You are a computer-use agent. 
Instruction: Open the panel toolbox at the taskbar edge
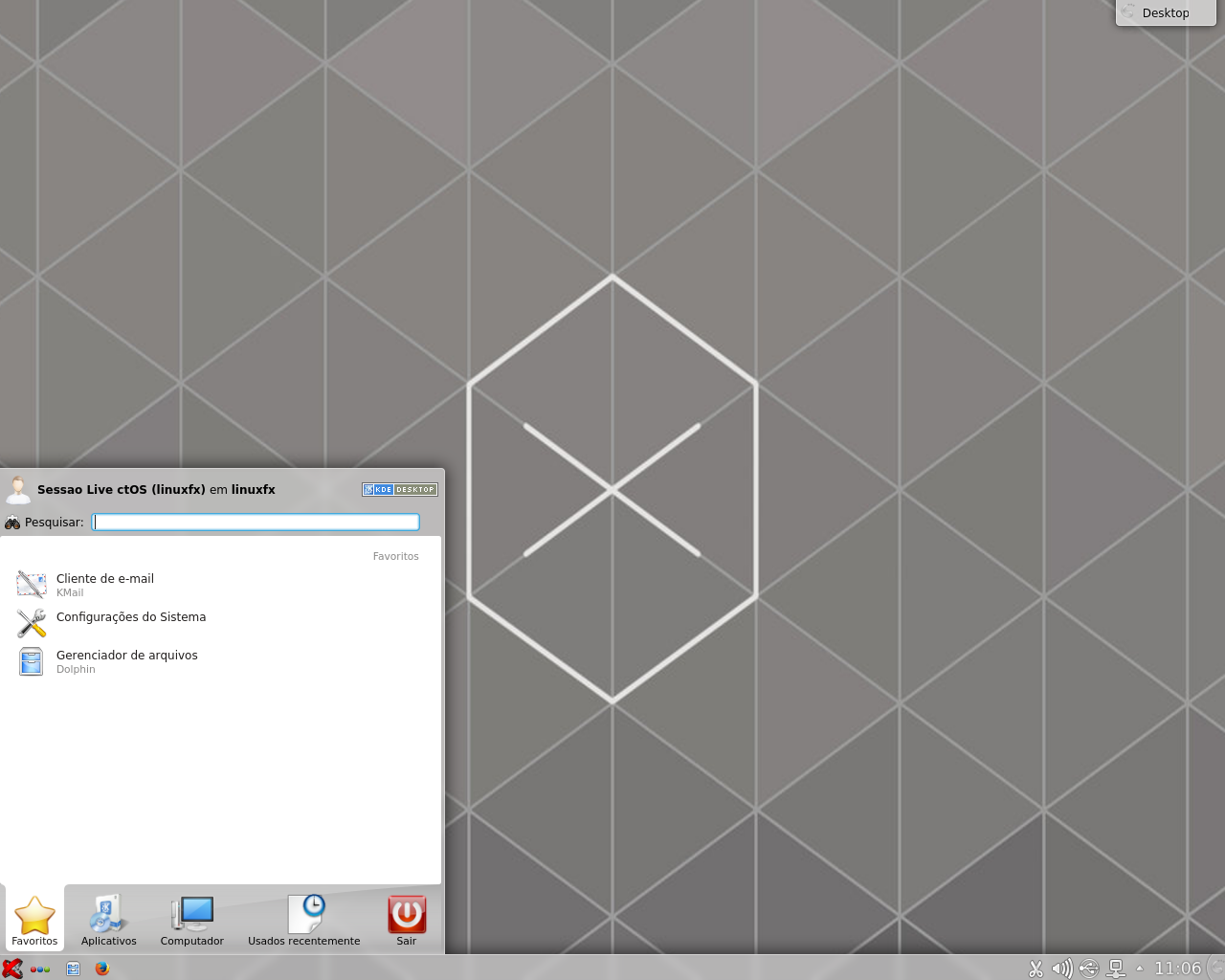(x=1216, y=968)
